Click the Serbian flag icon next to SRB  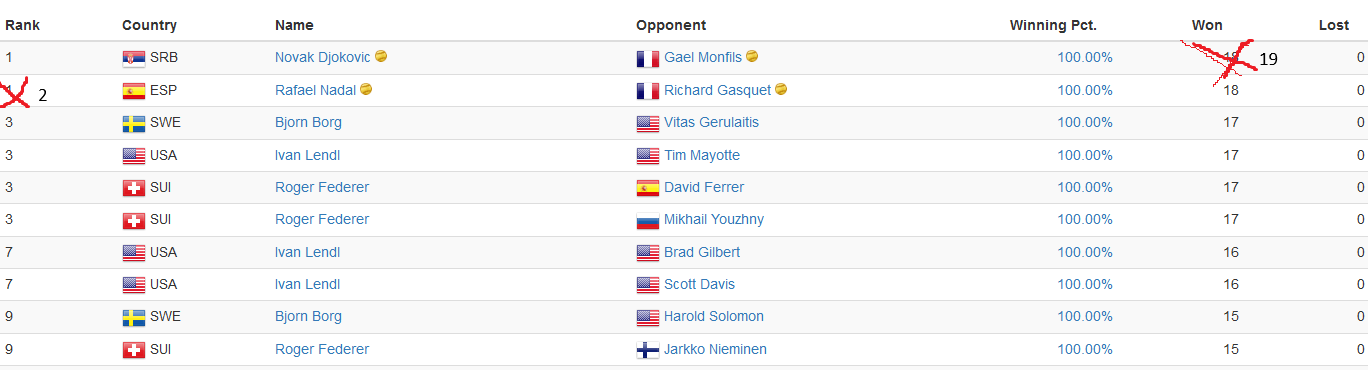click(134, 58)
